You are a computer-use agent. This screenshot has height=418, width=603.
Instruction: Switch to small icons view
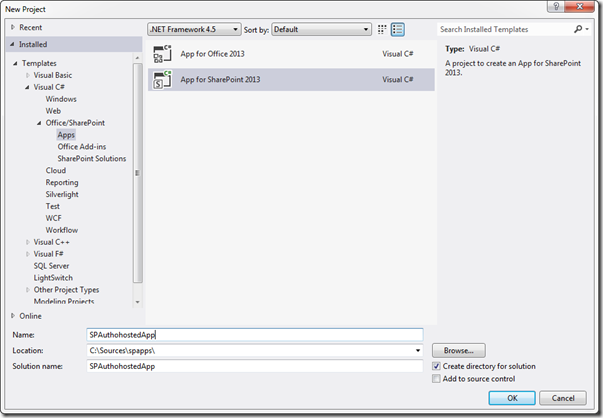click(382, 29)
